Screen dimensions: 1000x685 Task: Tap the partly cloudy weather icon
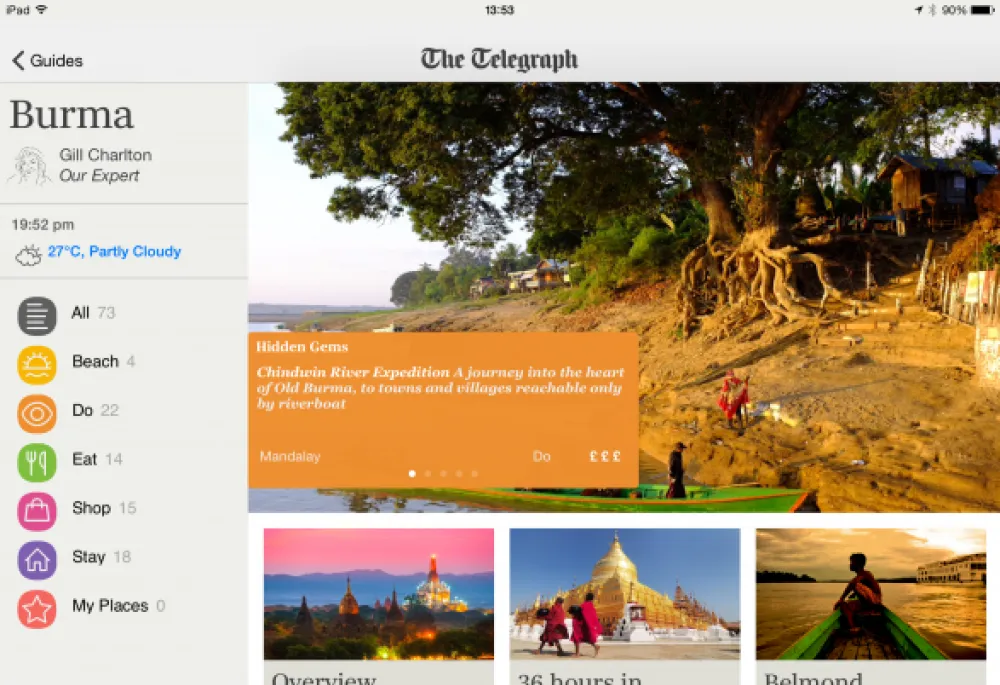(x=28, y=255)
